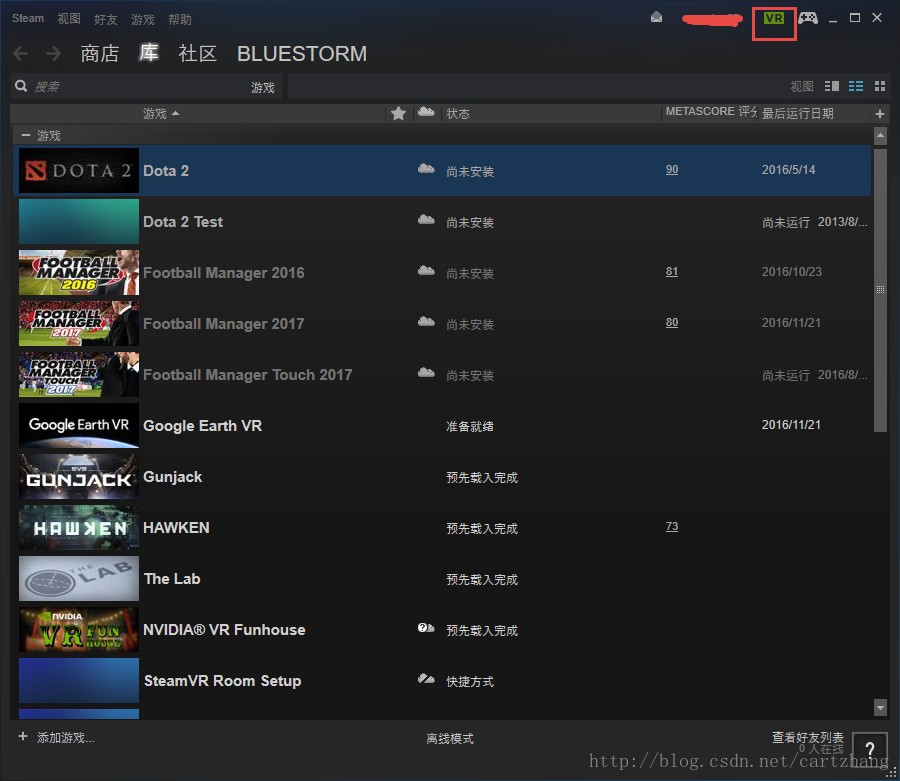Open help with the question mark button
Screen dimensions: 900x781
click(x=869, y=748)
